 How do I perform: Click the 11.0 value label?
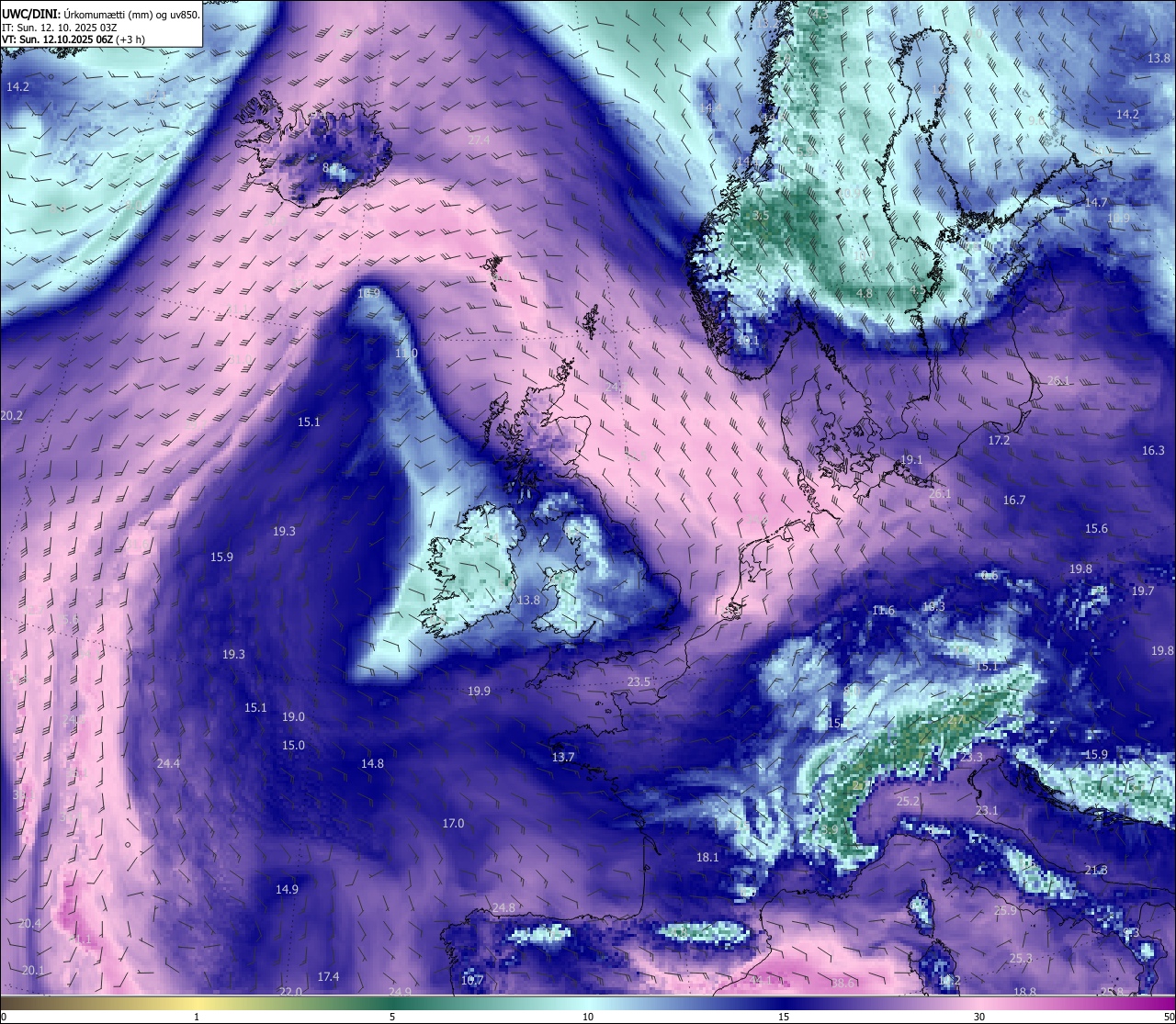(x=406, y=354)
